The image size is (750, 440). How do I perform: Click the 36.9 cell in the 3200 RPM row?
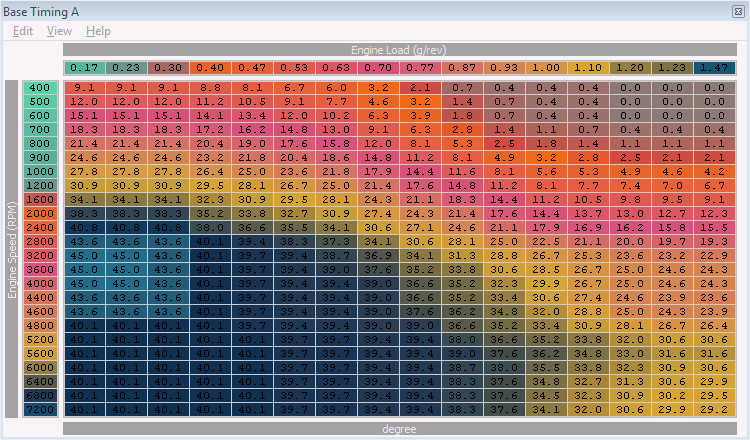click(x=378, y=255)
